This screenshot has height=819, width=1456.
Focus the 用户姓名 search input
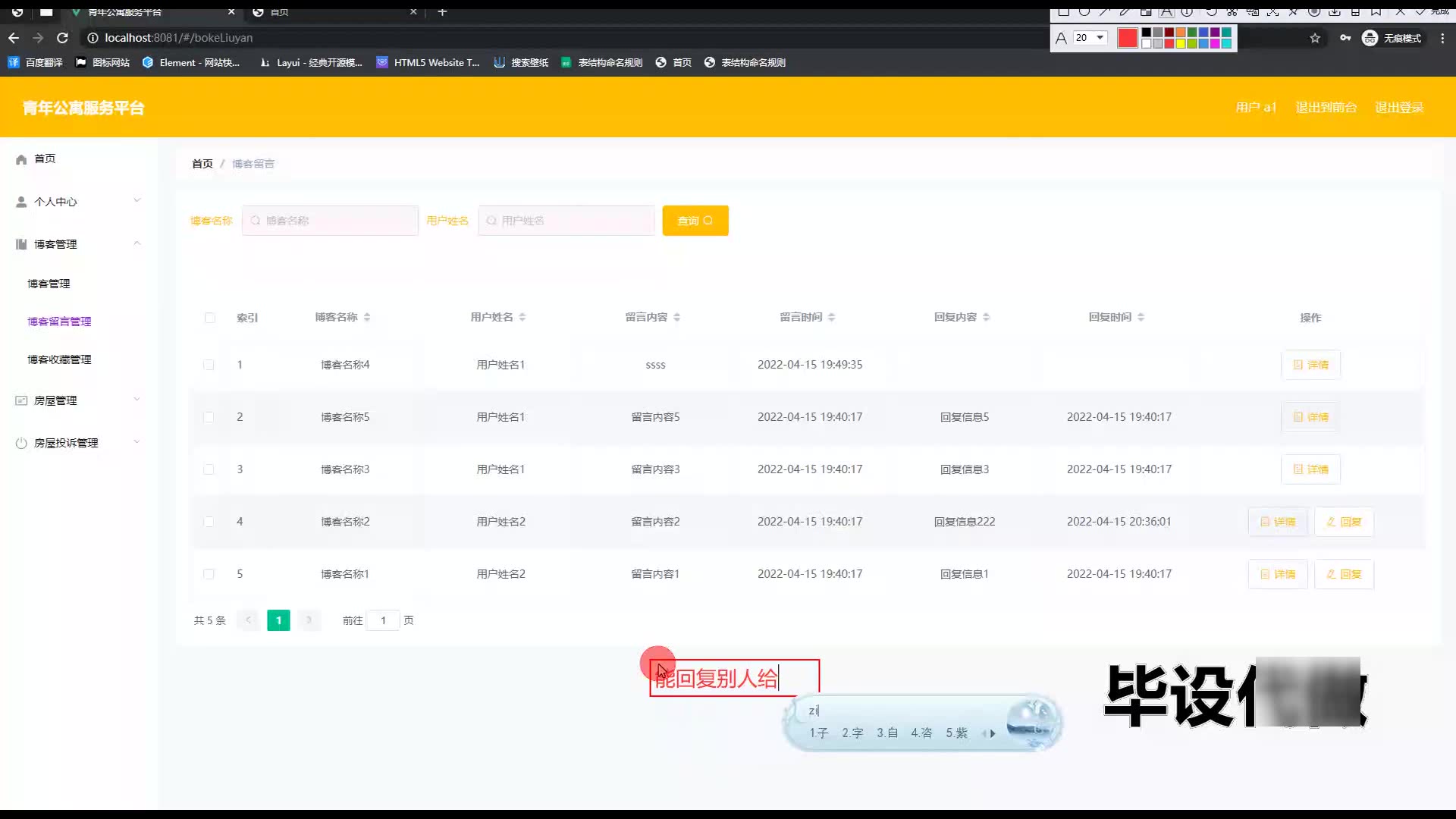coord(566,221)
